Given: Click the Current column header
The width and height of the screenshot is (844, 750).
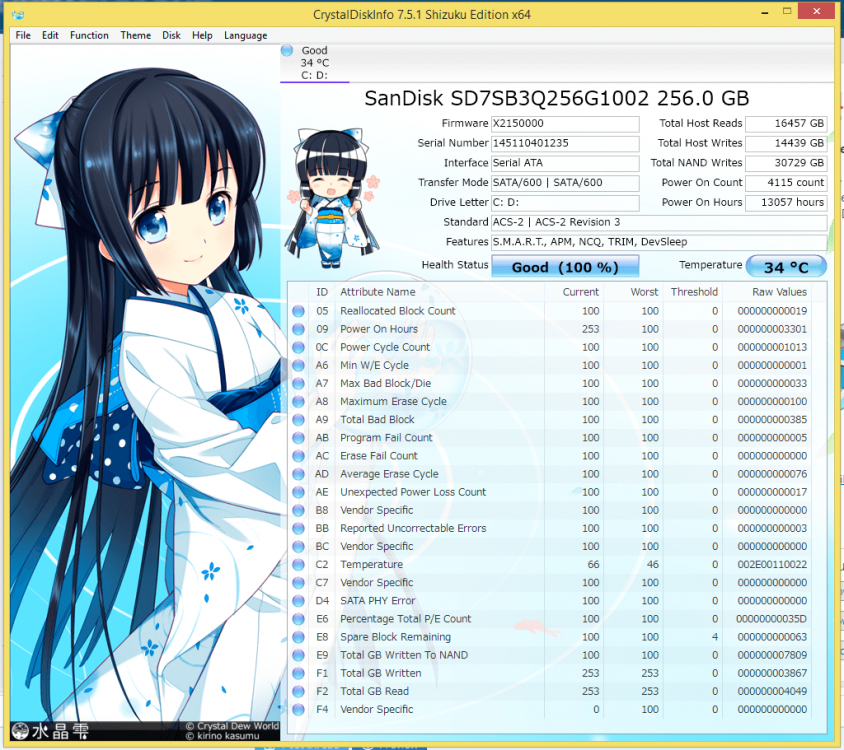Looking at the screenshot, I should tap(574, 292).
